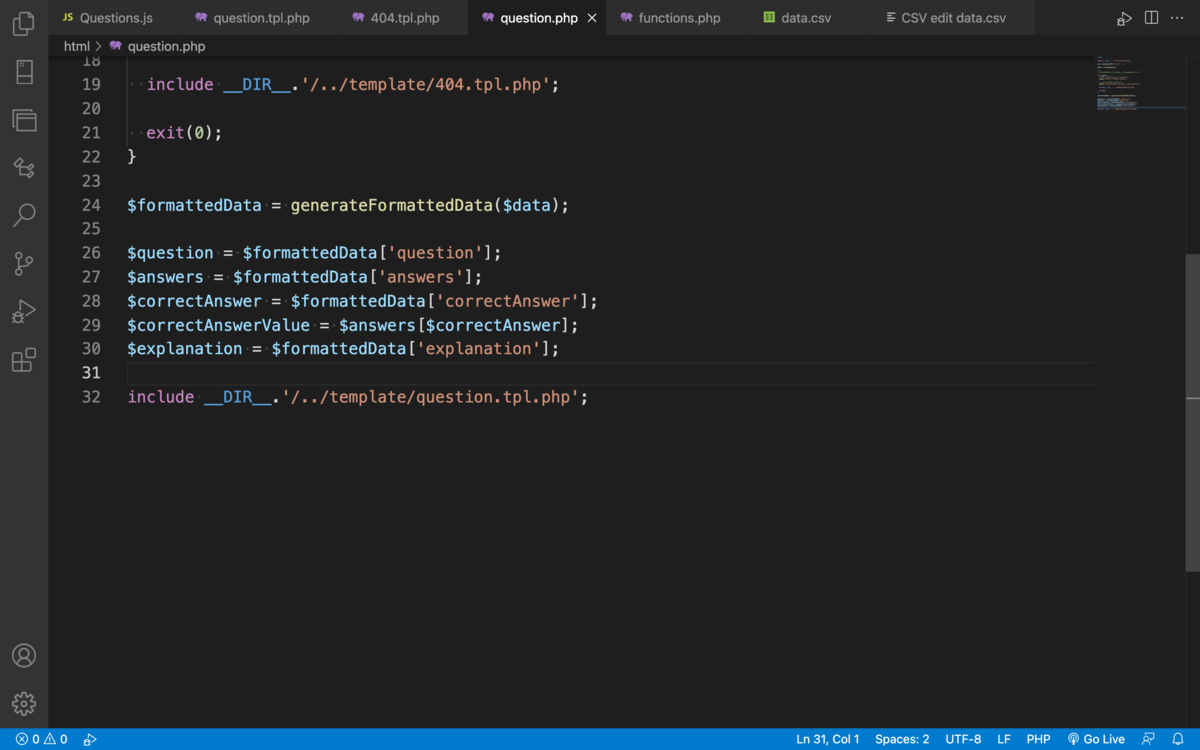Open the Extensions view
This screenshot has width=1200, height=750.
pos(24,359)
